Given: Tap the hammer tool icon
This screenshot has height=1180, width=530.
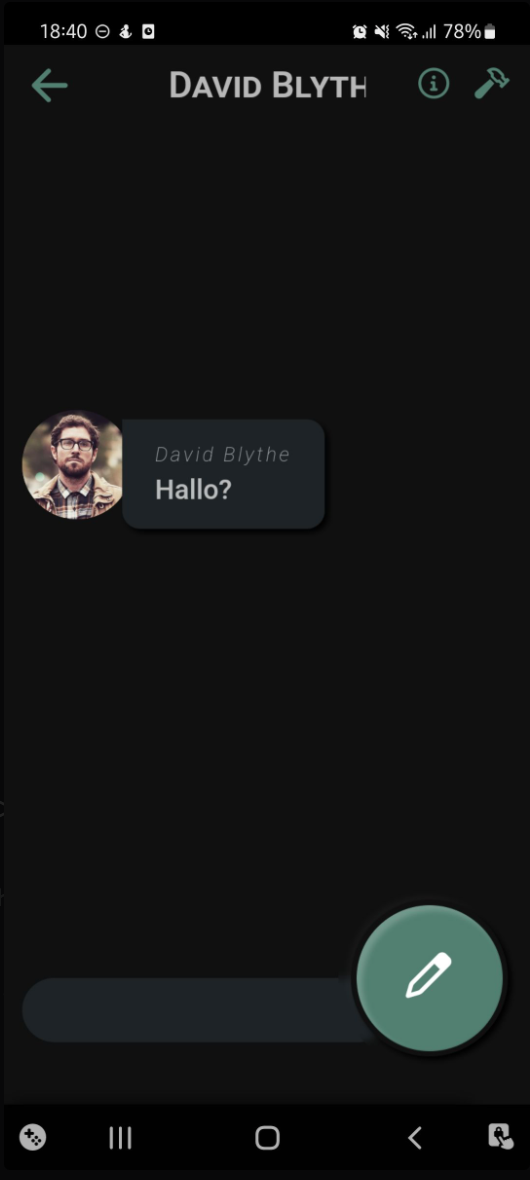Looking at the screenshot, I should click(x=492, y=84).
